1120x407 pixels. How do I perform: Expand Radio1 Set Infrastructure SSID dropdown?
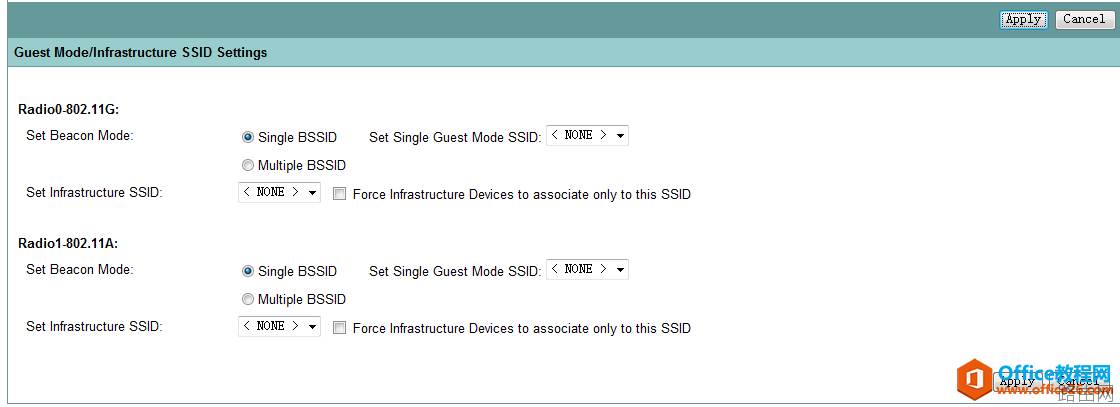(279, 326)
